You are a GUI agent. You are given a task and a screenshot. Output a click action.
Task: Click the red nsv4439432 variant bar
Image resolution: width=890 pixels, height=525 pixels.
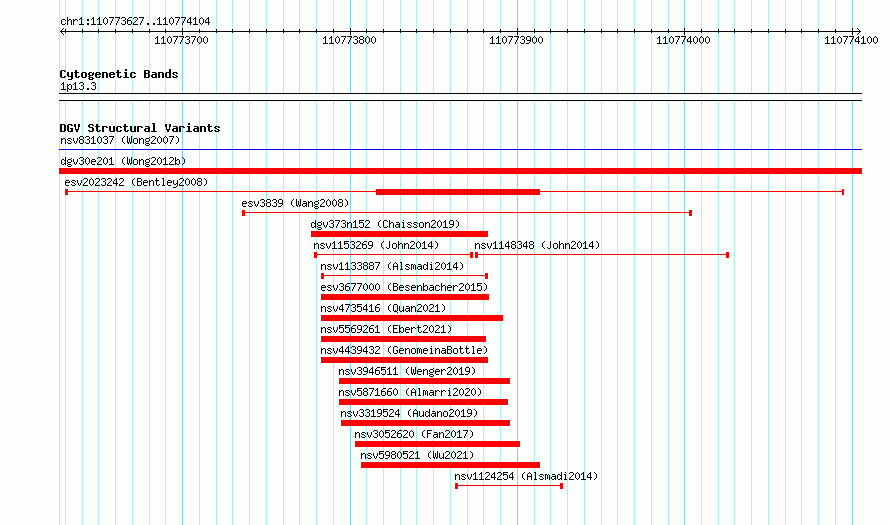[404, 360]
